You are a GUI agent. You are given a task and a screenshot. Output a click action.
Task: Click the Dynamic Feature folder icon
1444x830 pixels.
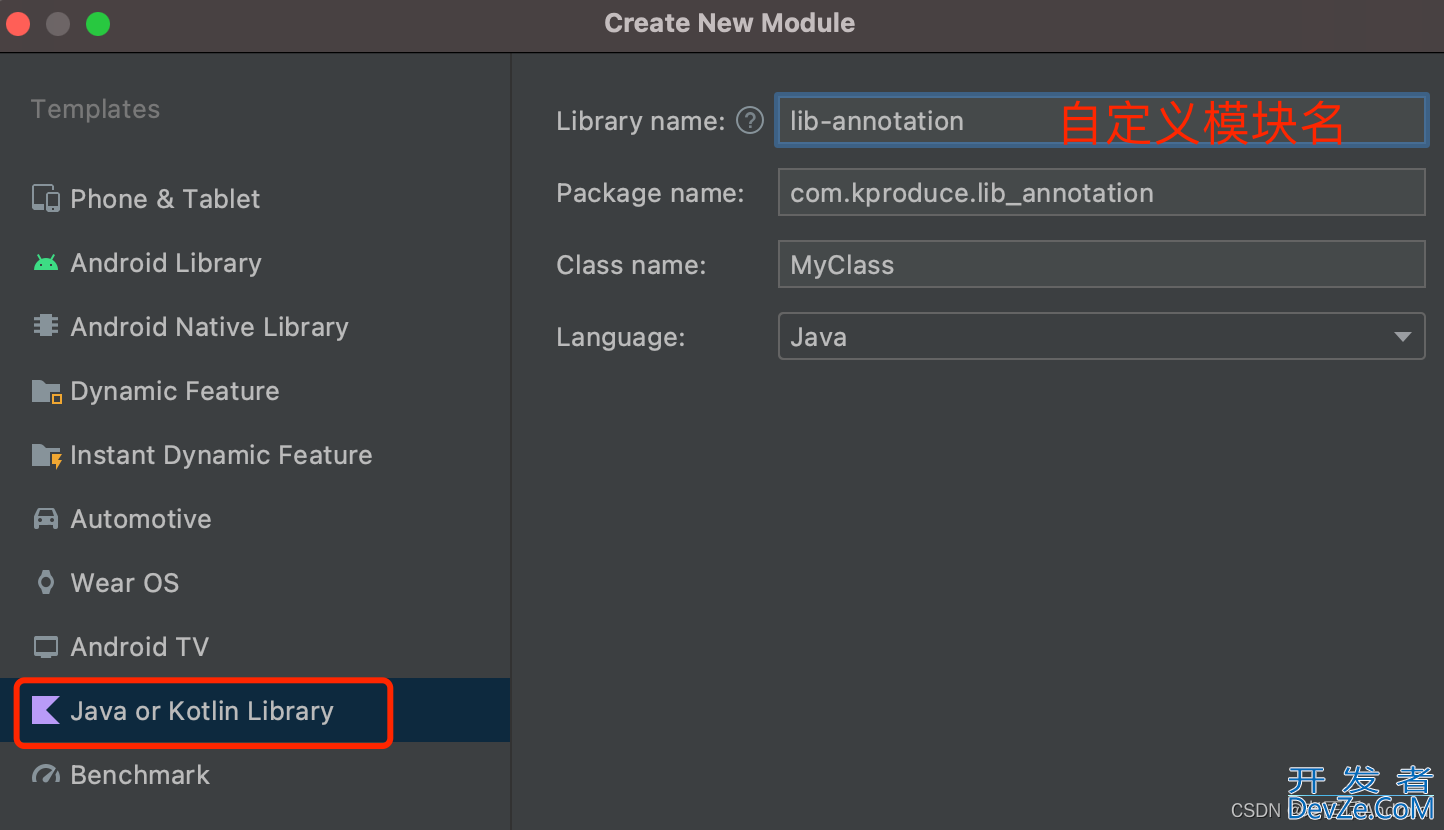pos(46,391)
